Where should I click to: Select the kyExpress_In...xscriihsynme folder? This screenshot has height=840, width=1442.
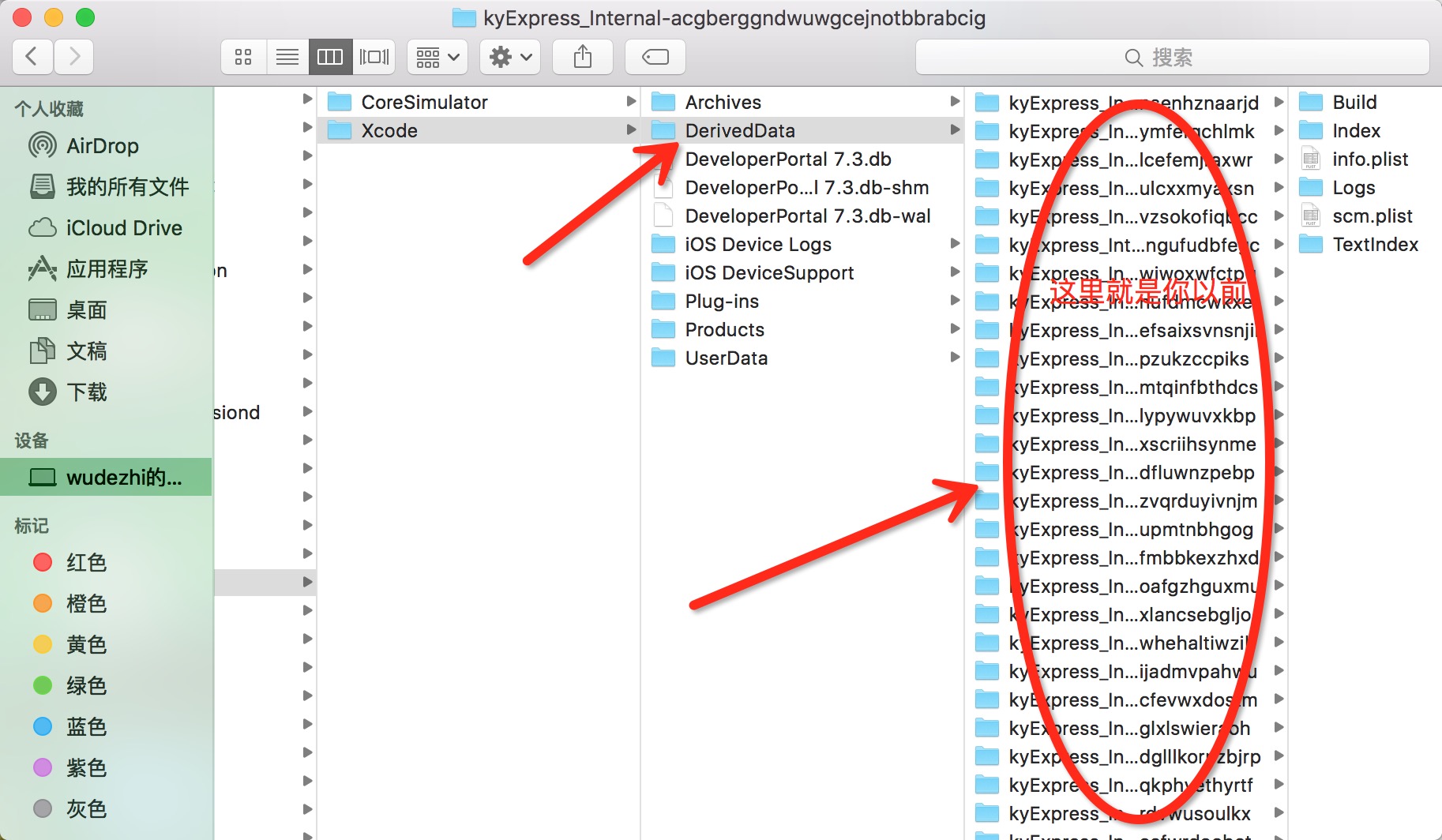pyautogui.click(x=1126, y=444)
